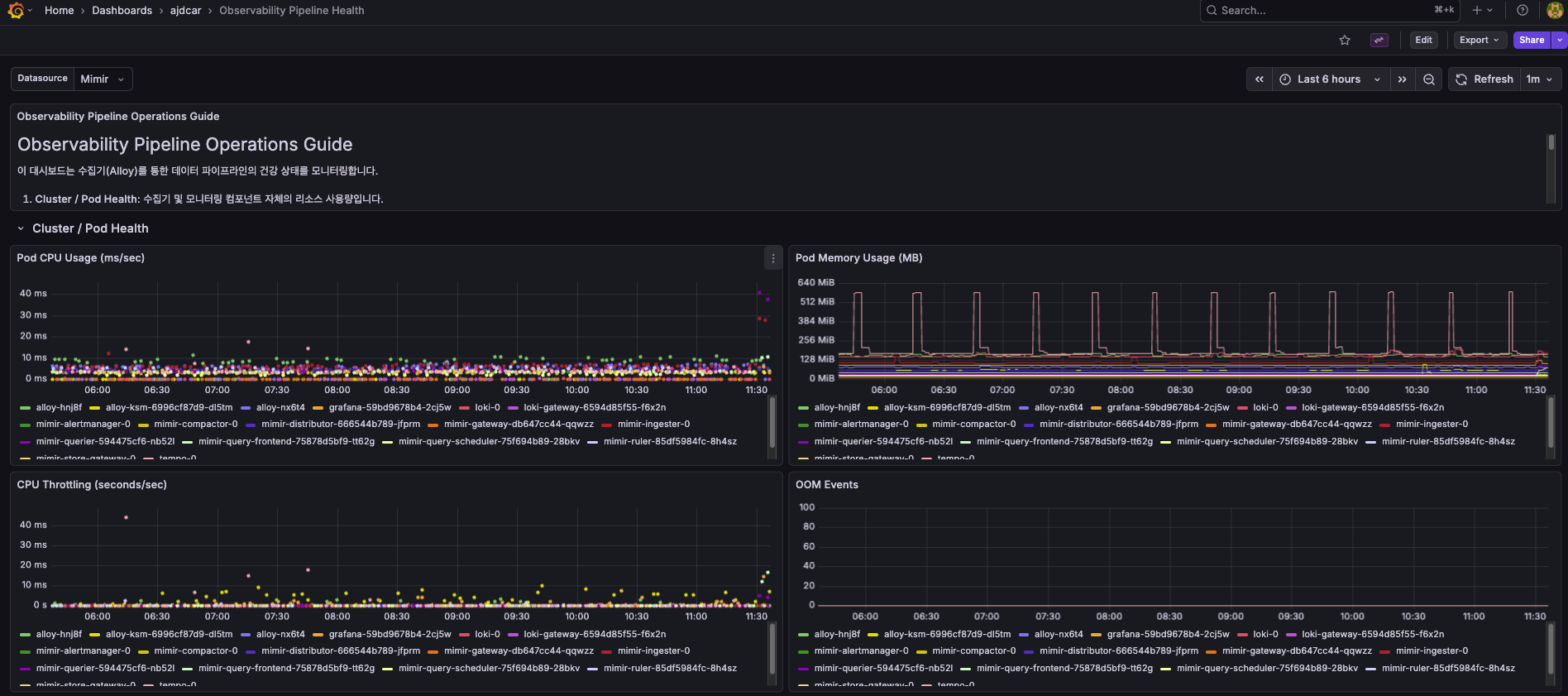Click the Pod CPU Usage (ms/sec) panel title

81,258
